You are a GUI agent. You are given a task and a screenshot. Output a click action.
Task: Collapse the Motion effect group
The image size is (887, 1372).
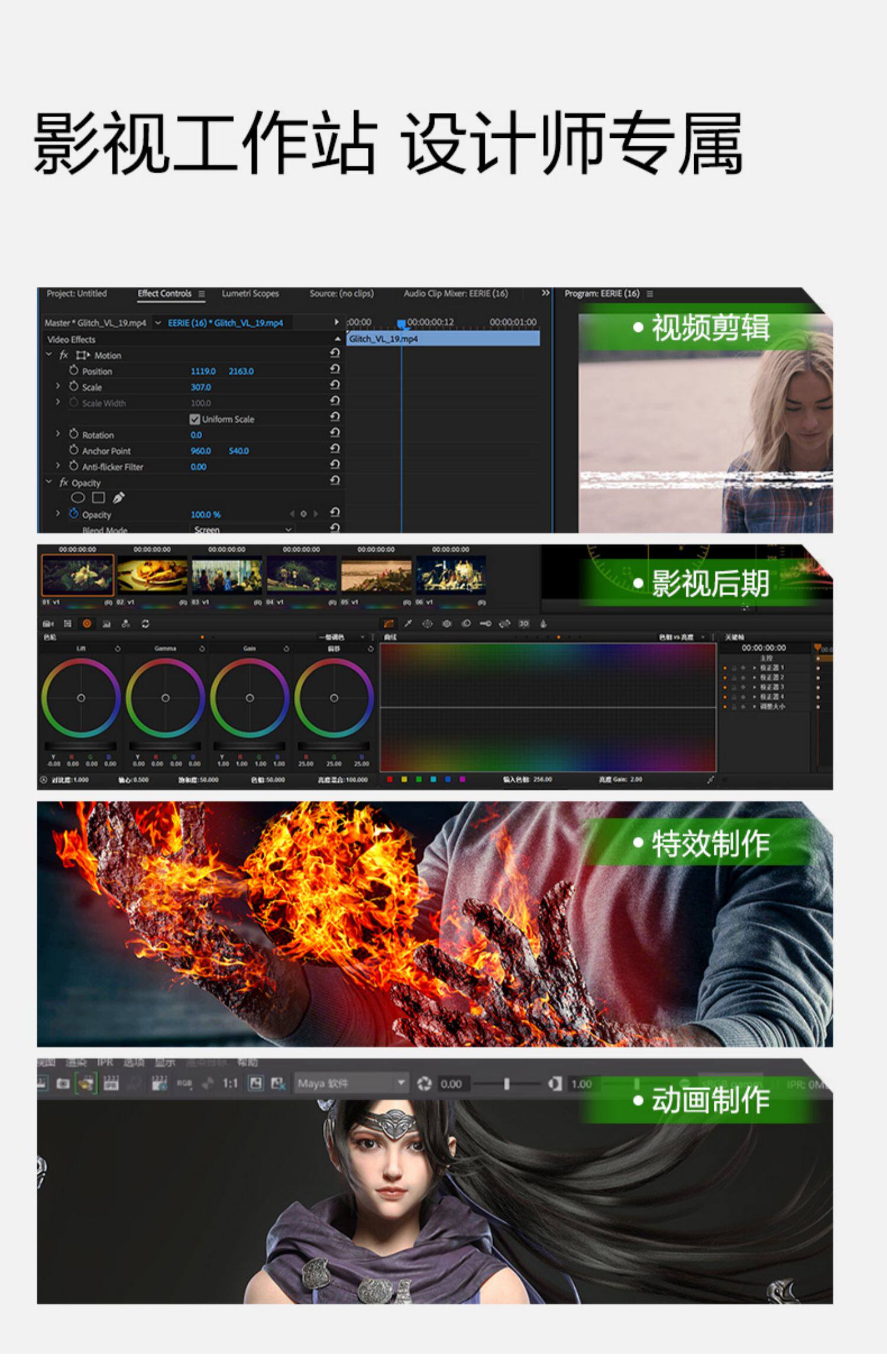pos(49,355)
